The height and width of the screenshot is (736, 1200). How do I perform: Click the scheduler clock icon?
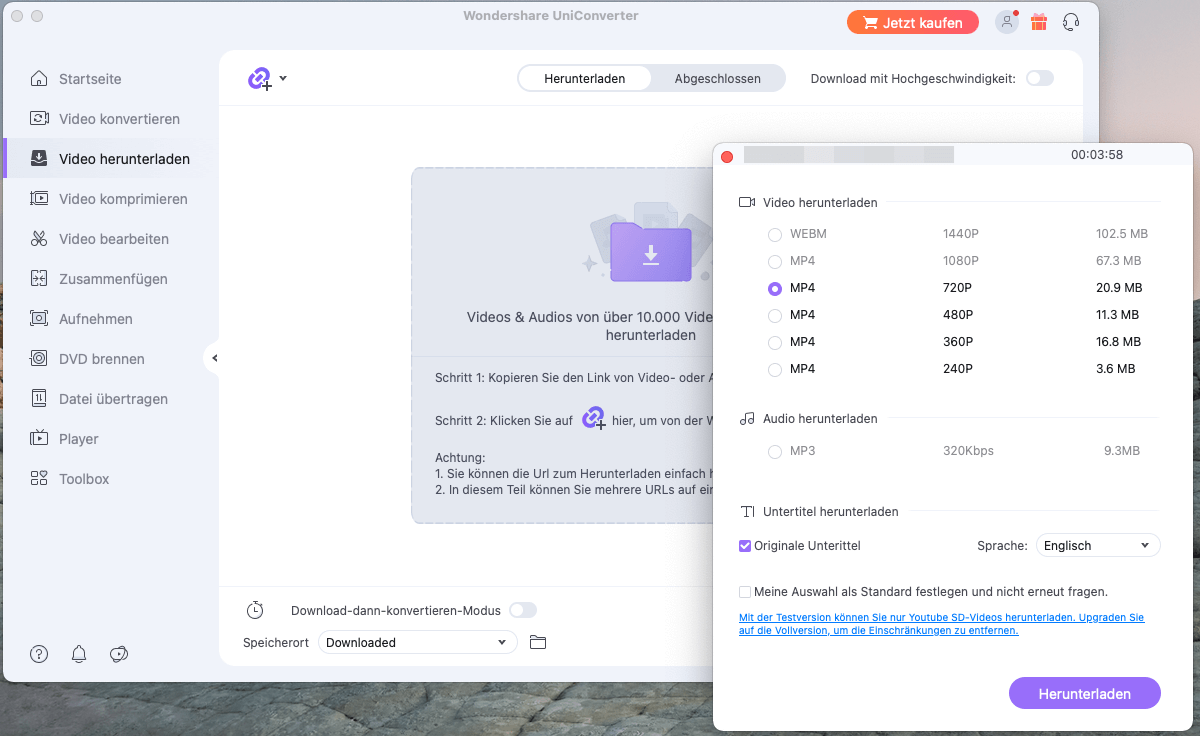tap(255, 610)
